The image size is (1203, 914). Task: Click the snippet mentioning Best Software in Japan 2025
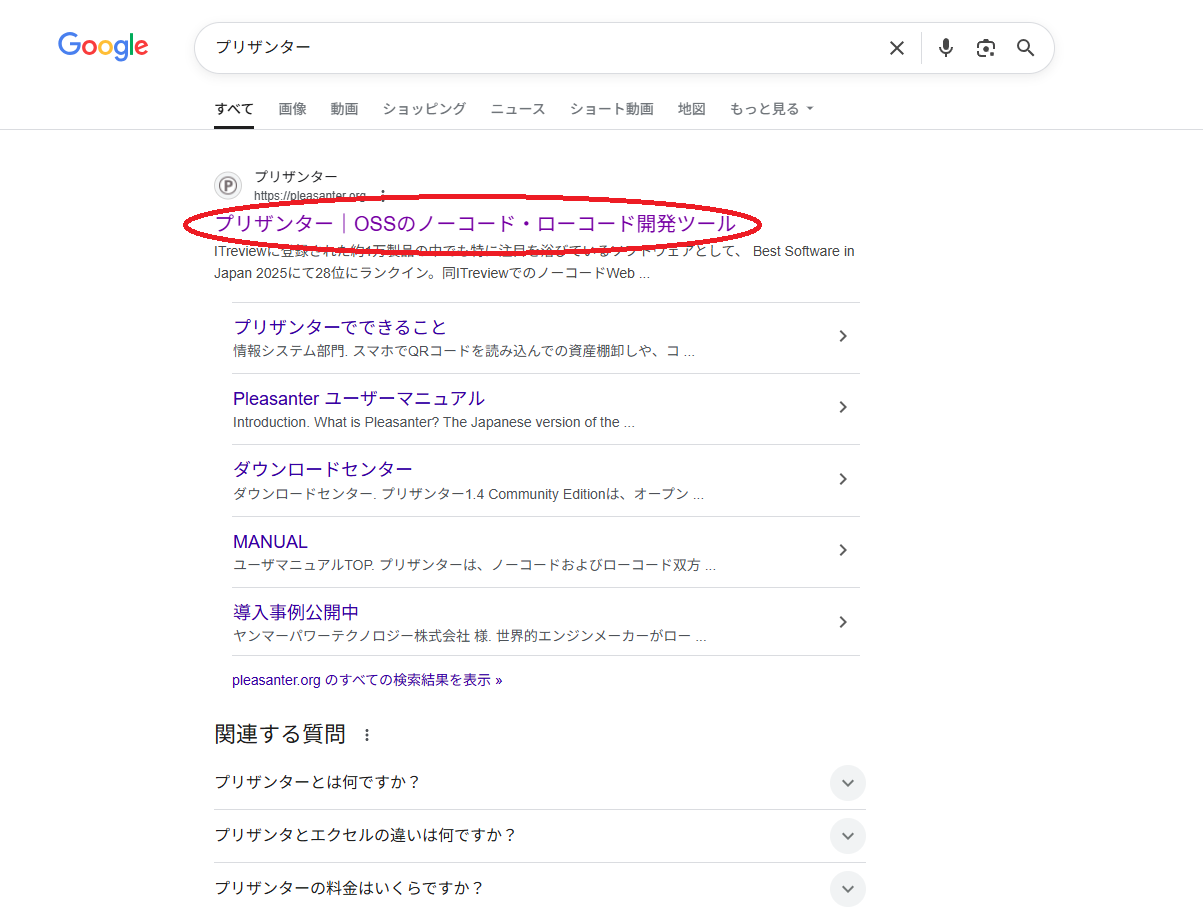535,262
